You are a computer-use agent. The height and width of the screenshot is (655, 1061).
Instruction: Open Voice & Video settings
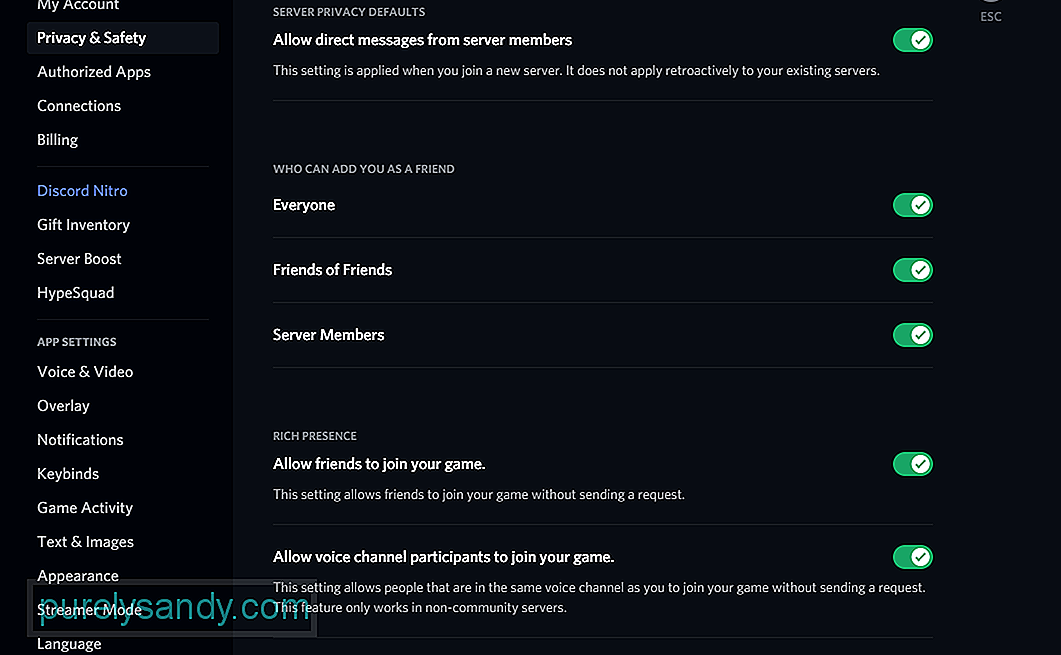85,371
